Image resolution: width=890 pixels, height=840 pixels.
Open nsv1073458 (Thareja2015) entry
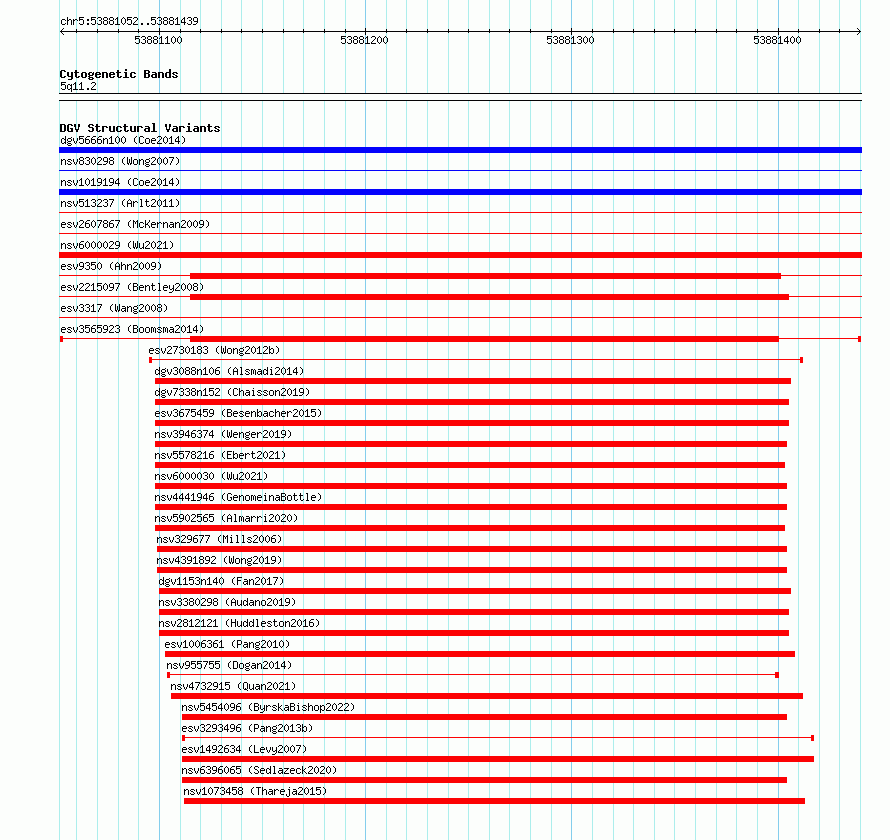point(255,791)
